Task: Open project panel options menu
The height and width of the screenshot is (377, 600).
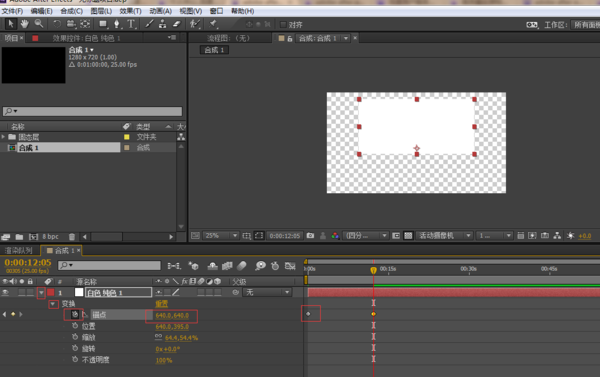Action: [x=172, y=38]
